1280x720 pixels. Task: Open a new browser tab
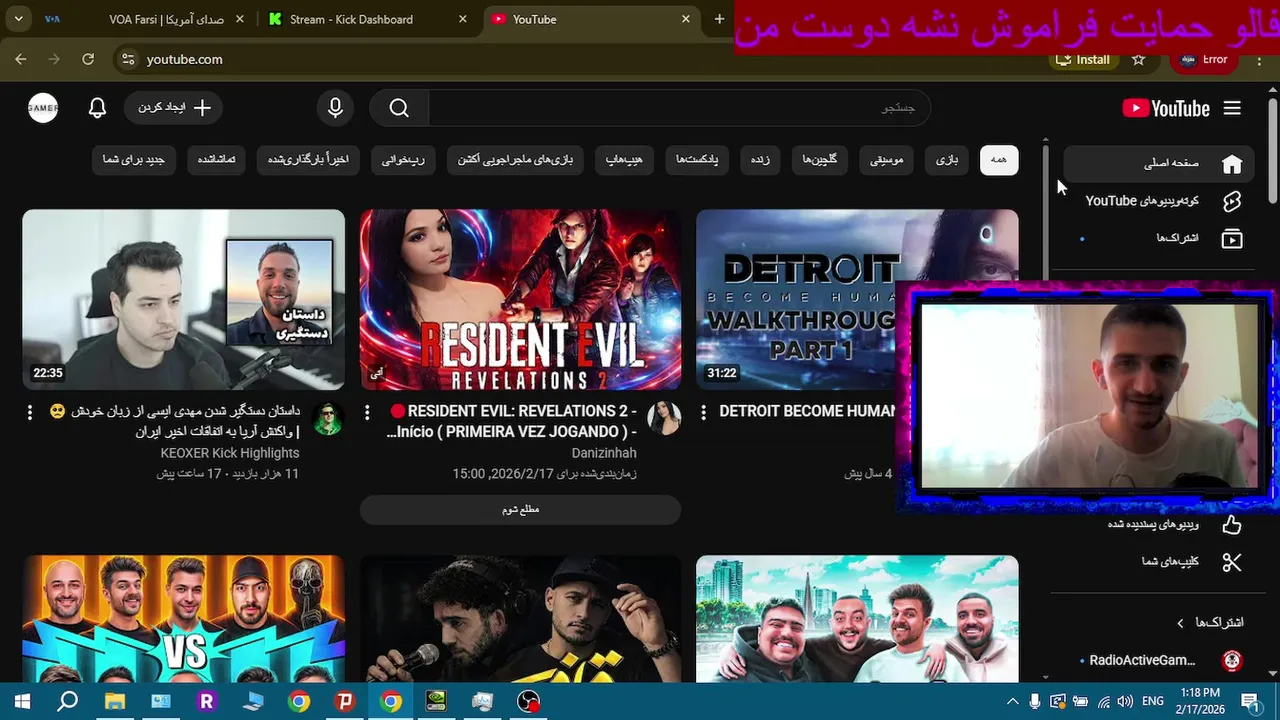[x=719, y=19]
